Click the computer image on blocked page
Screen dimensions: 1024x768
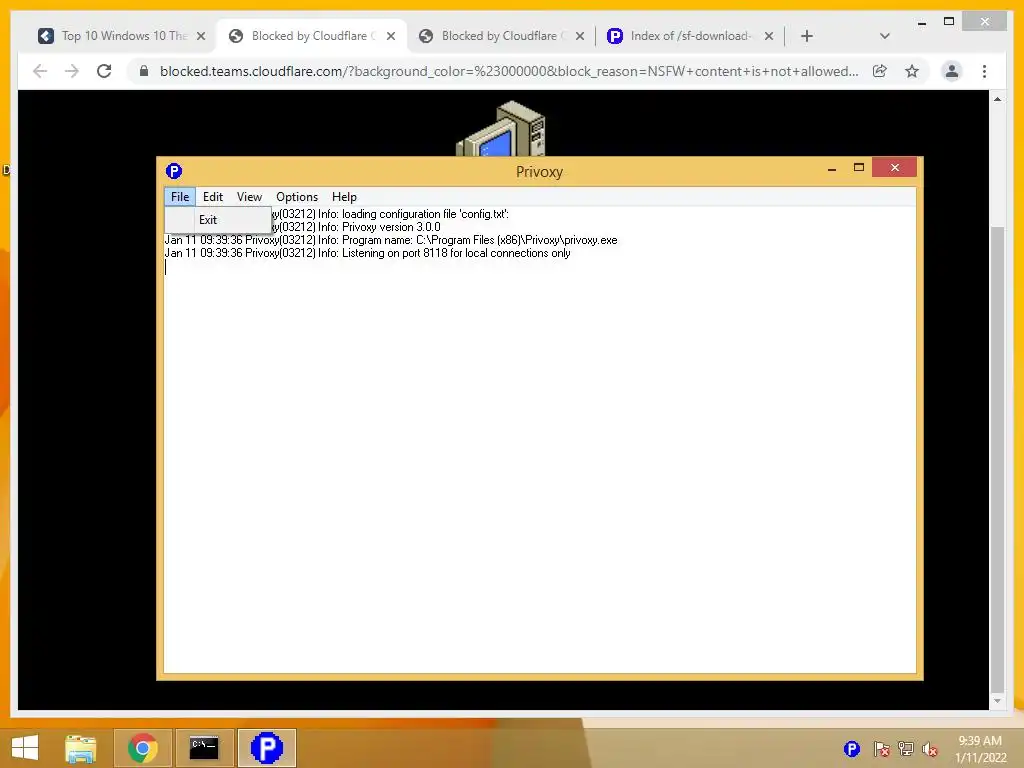tap(500, 129)
